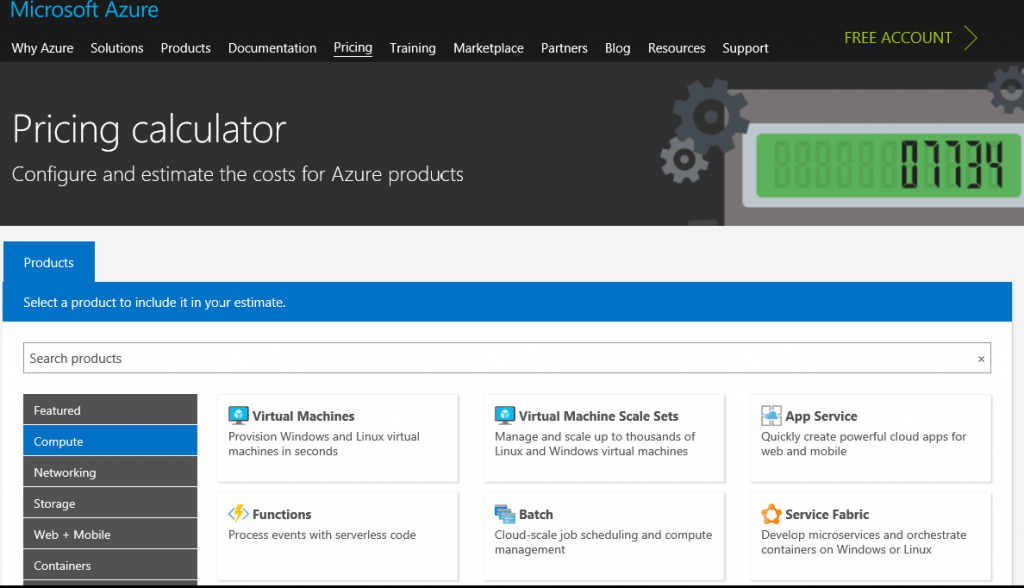Open the Web + Mobile category

110,535
